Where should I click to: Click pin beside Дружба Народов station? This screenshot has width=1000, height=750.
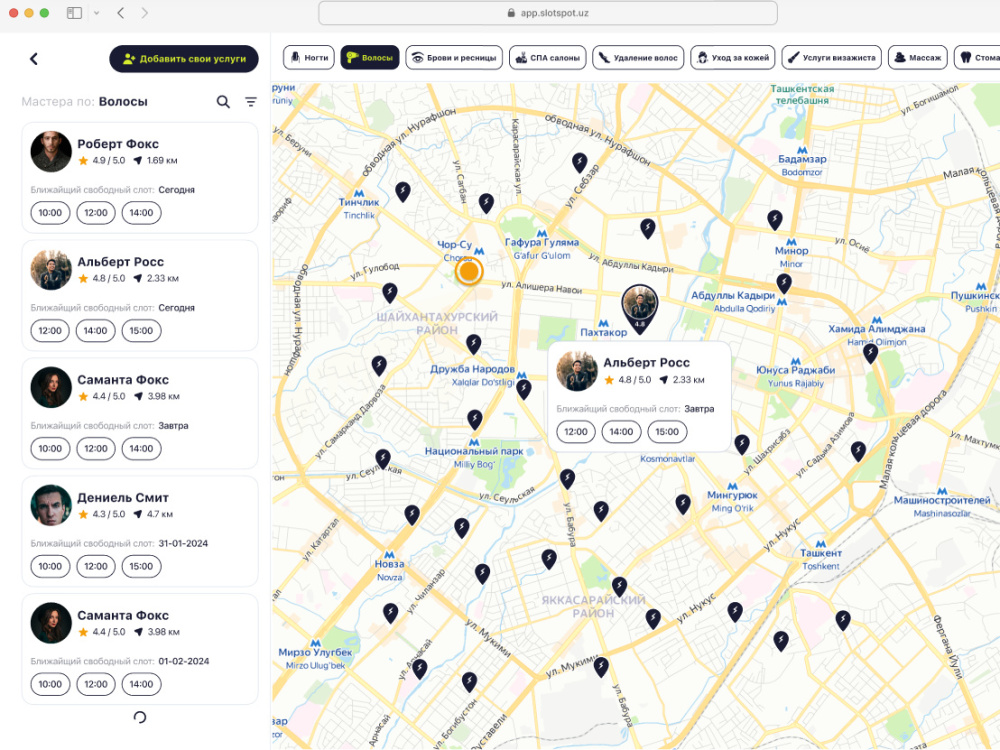pyautogui.click(x=524, y=389)
